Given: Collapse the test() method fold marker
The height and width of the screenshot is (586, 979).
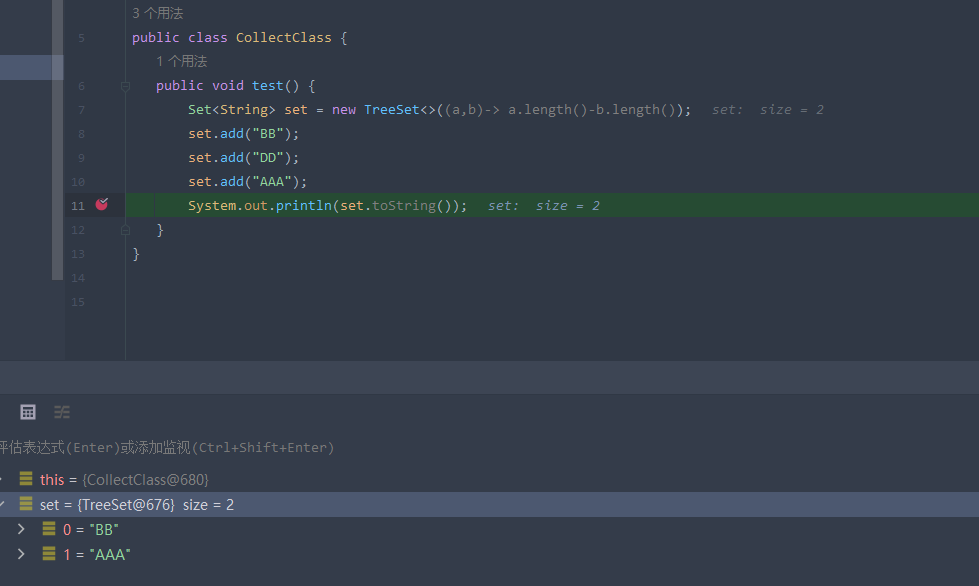Looking at the screenshot, I should (x=125, y=87).
